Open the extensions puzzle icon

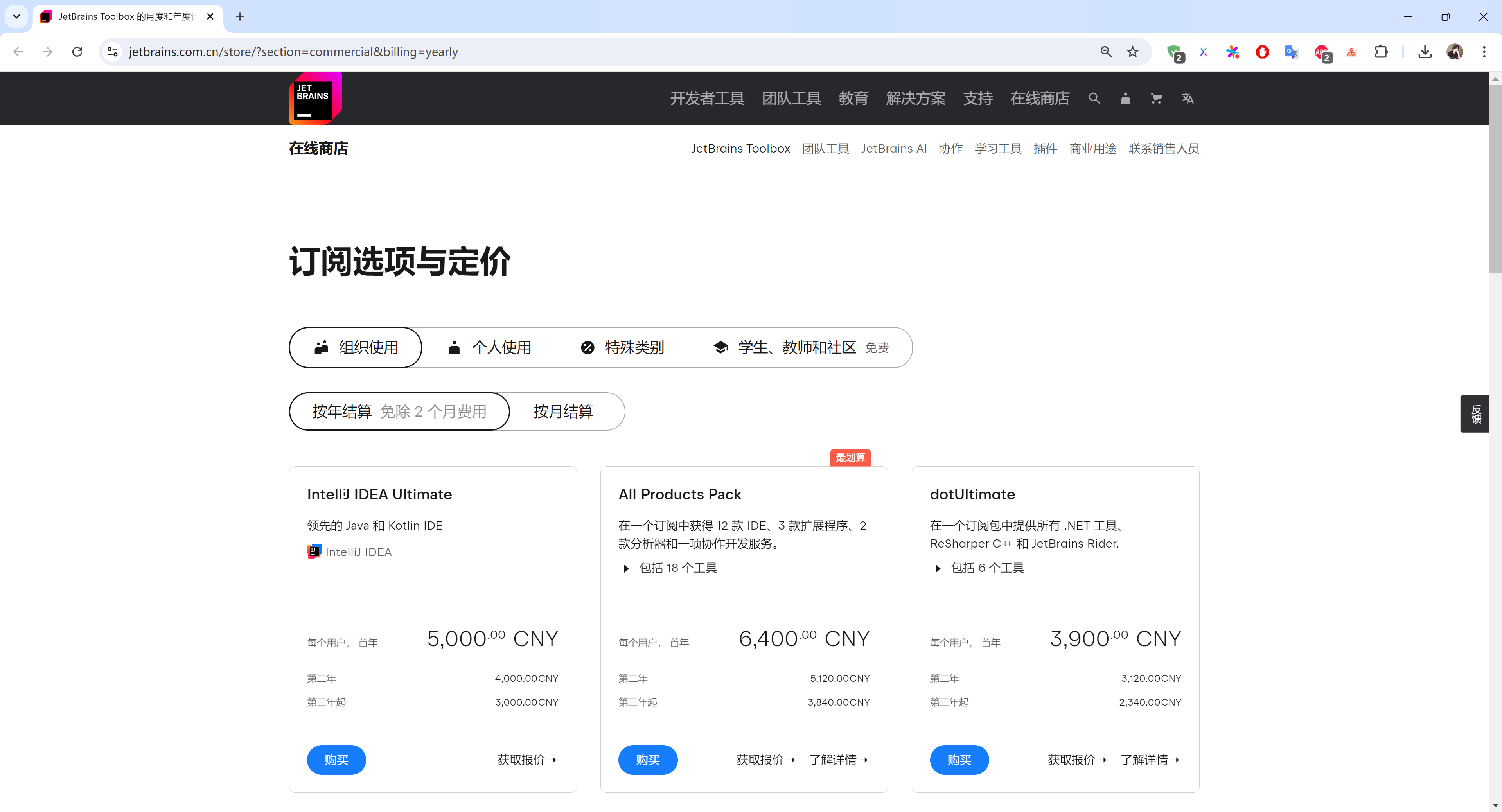point(1381,52)
